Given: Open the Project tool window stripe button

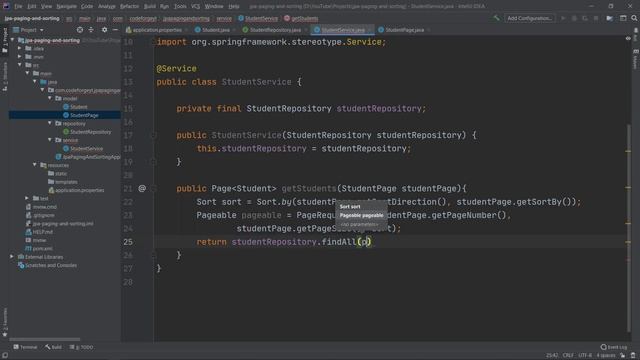Looking at the screenshot, I should pos(5,40).
